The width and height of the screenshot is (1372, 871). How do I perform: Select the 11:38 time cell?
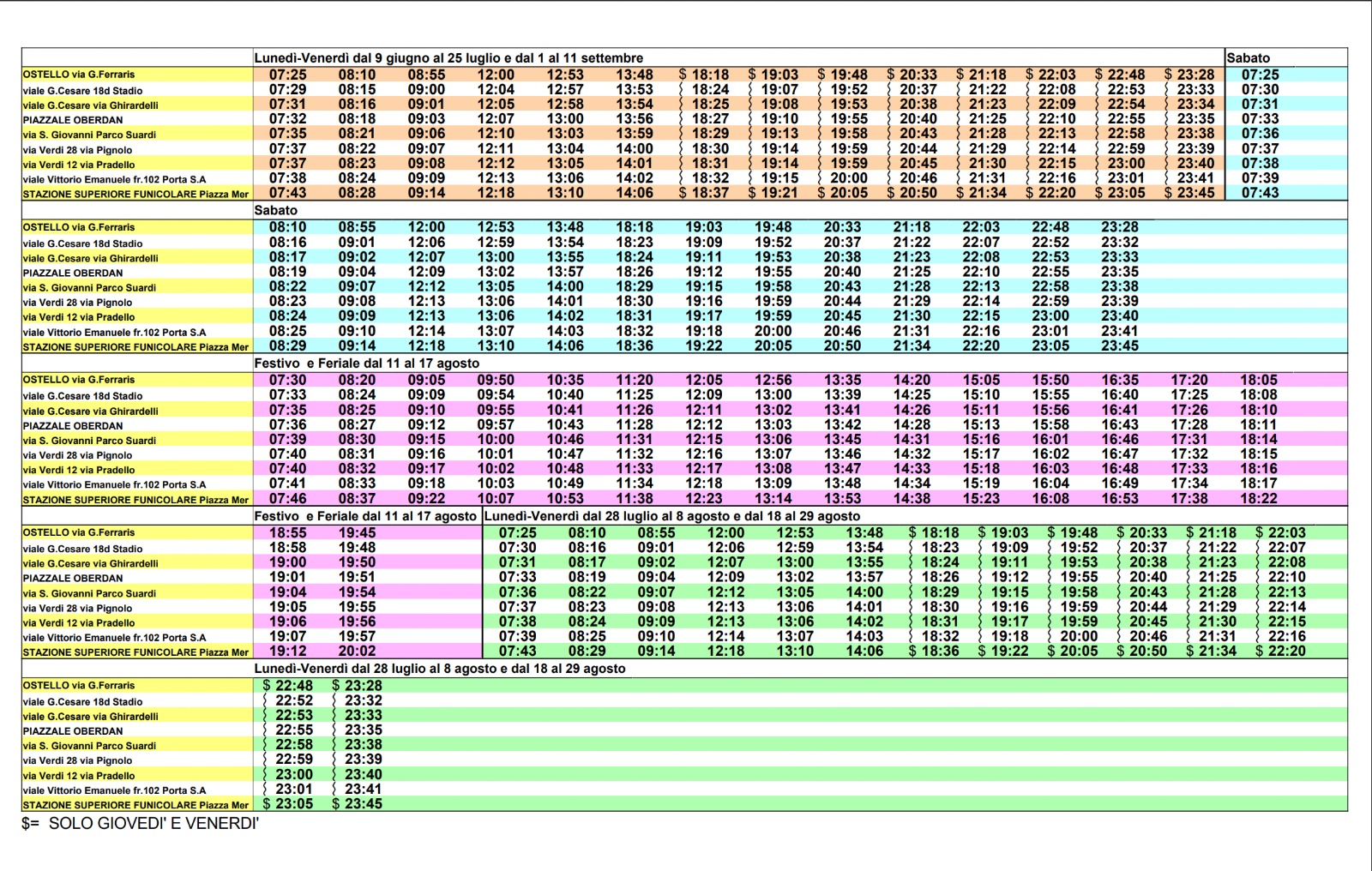click(x=635, y=499)
